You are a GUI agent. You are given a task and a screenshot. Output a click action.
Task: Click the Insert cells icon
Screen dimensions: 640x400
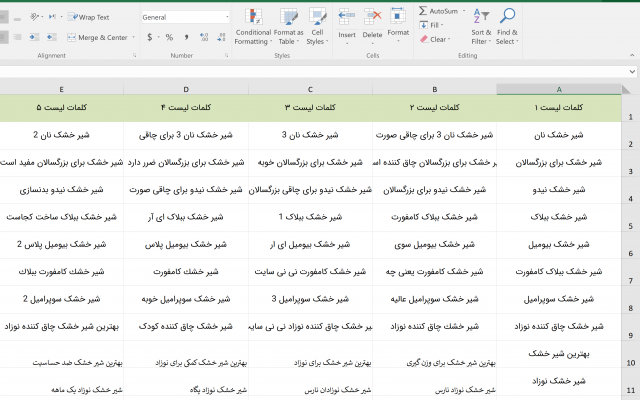(x=347, y=17)
